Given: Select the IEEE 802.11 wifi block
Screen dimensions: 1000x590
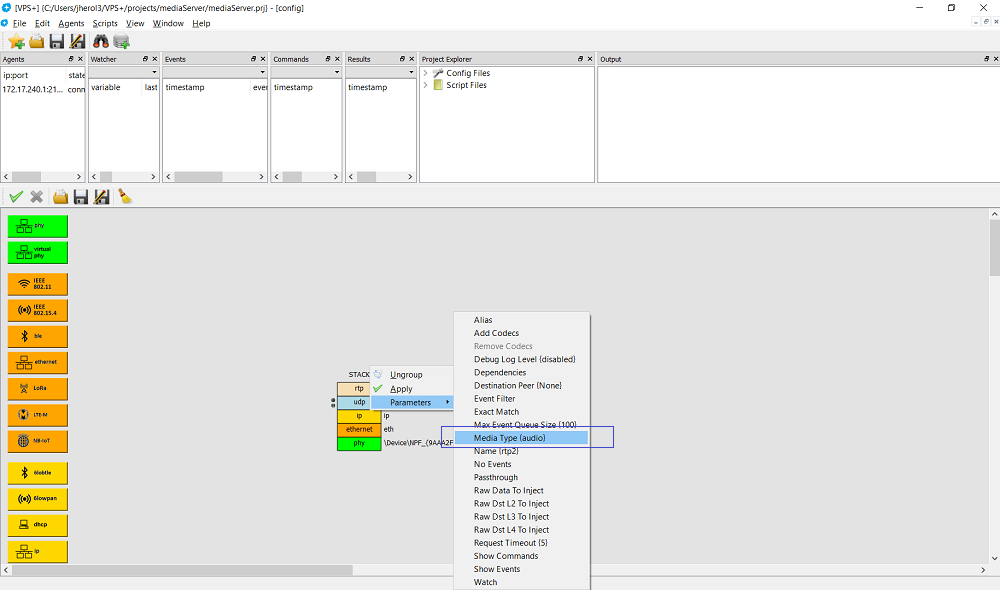Looking at the screenshot, I should pyautogui.click(x=38, y=284).
